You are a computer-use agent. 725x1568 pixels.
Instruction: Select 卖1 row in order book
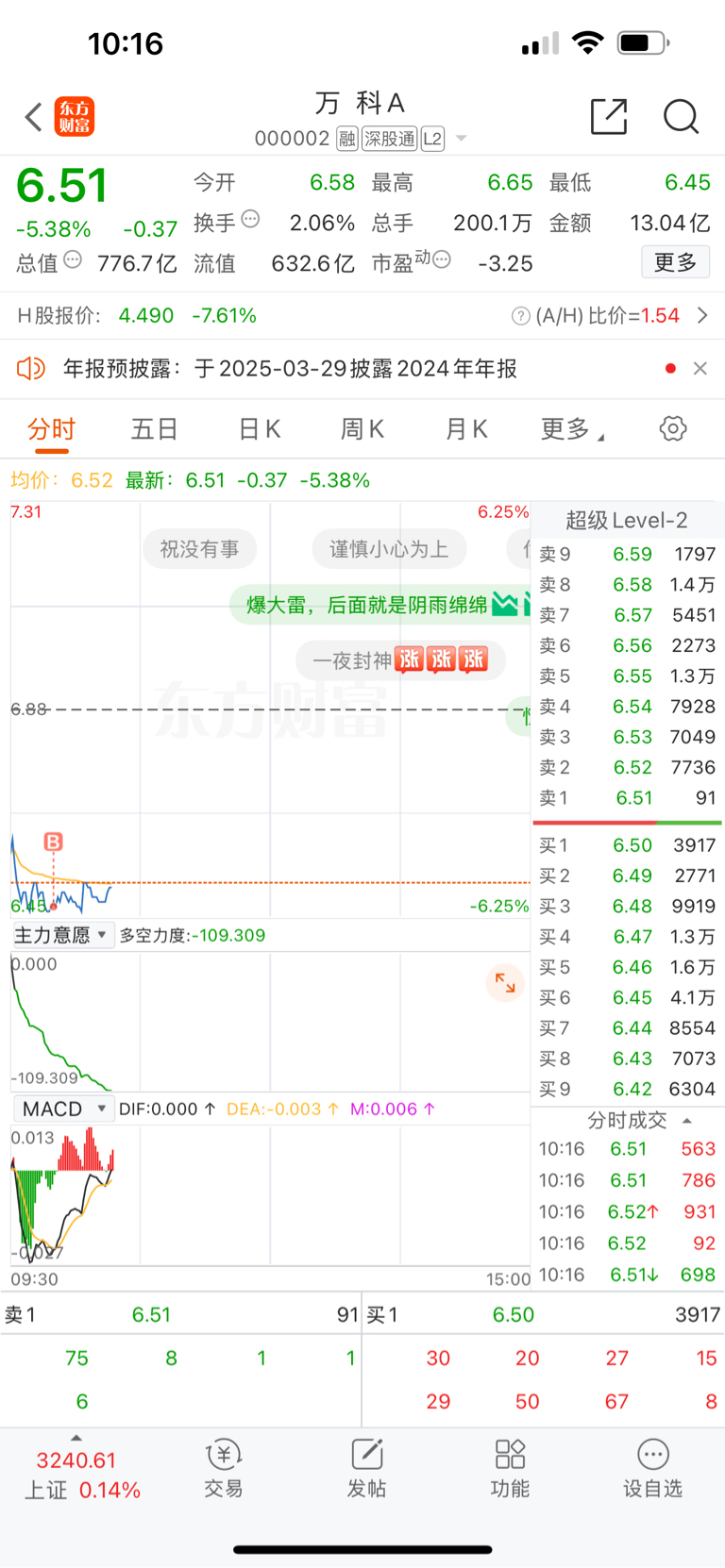point(627,797)
